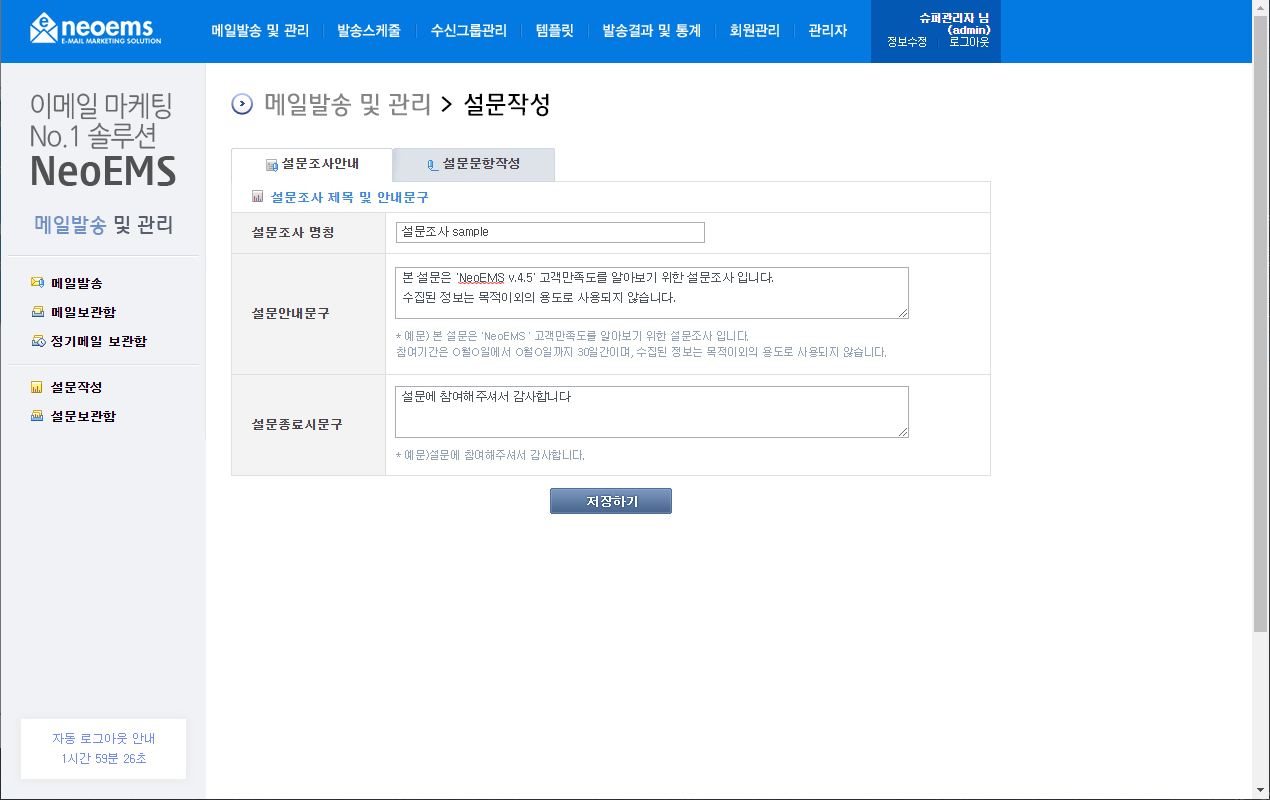Open 설문보관함 link in sidebar
Viewport: 1270px width, 800px height.
tap(83, 416)
